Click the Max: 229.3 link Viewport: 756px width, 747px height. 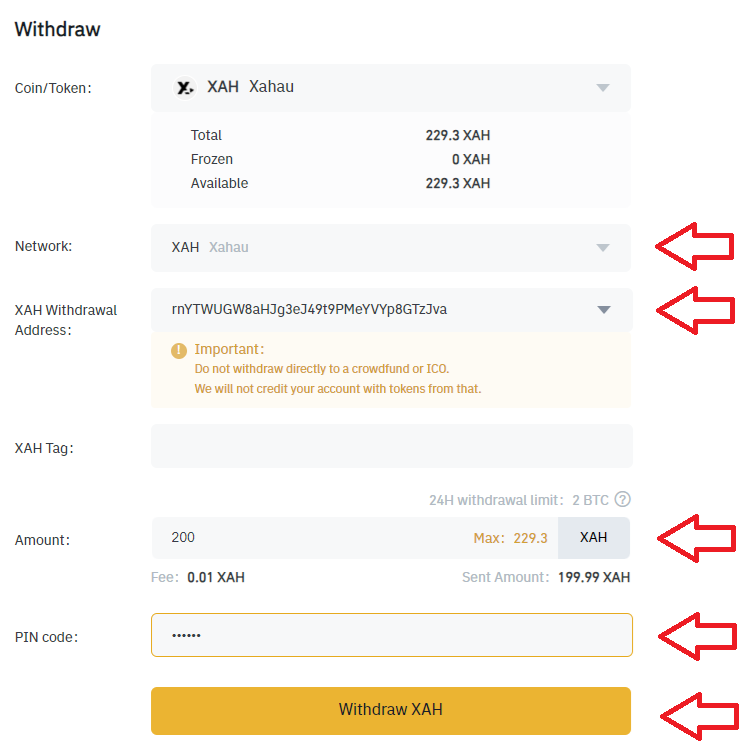point(510,538)
